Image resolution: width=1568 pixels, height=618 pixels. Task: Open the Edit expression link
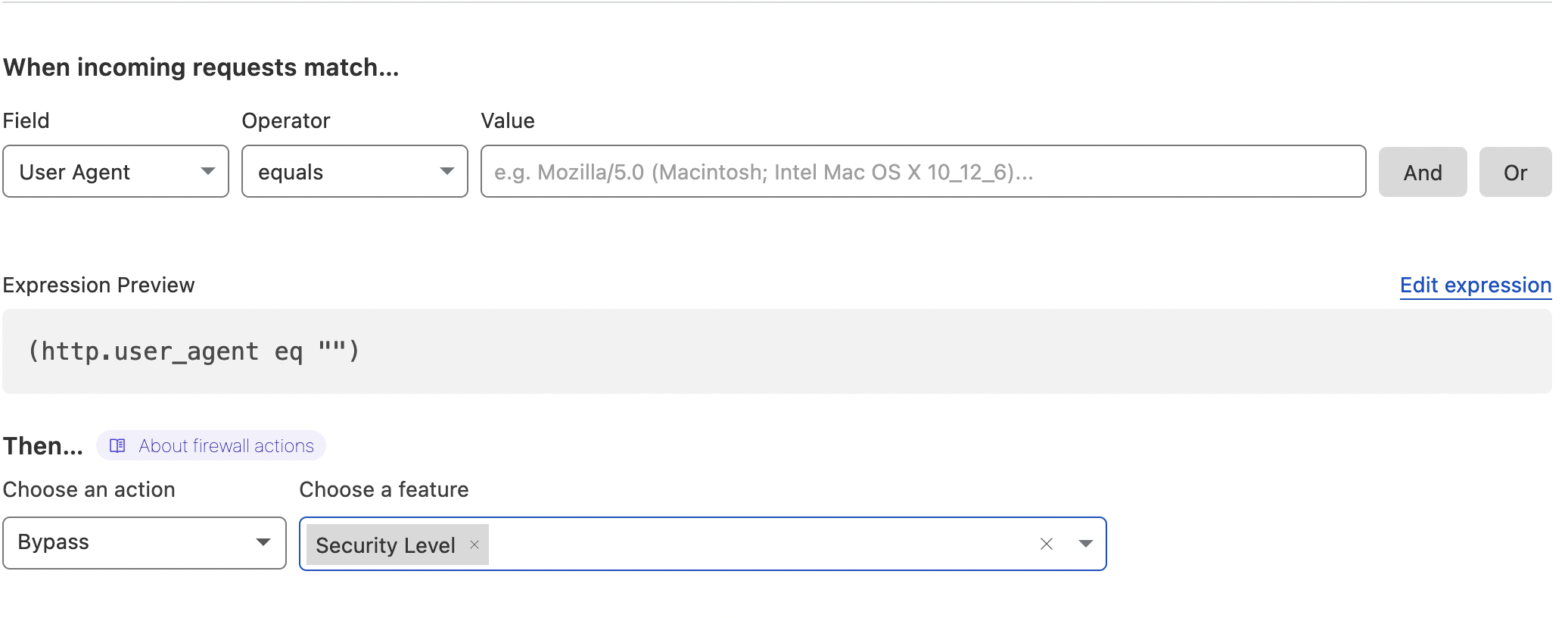pyautogui.click(x=1475, y=286)
